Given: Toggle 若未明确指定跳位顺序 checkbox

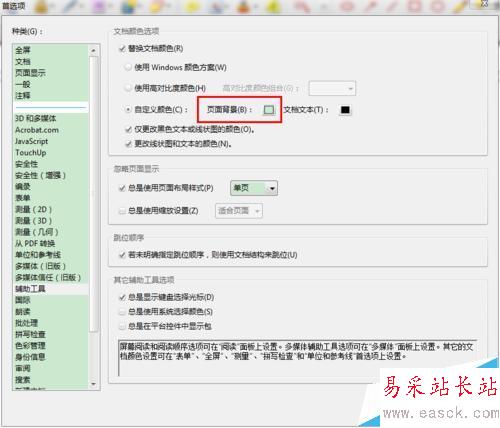Looking at the screenshot, I should 122,255.
